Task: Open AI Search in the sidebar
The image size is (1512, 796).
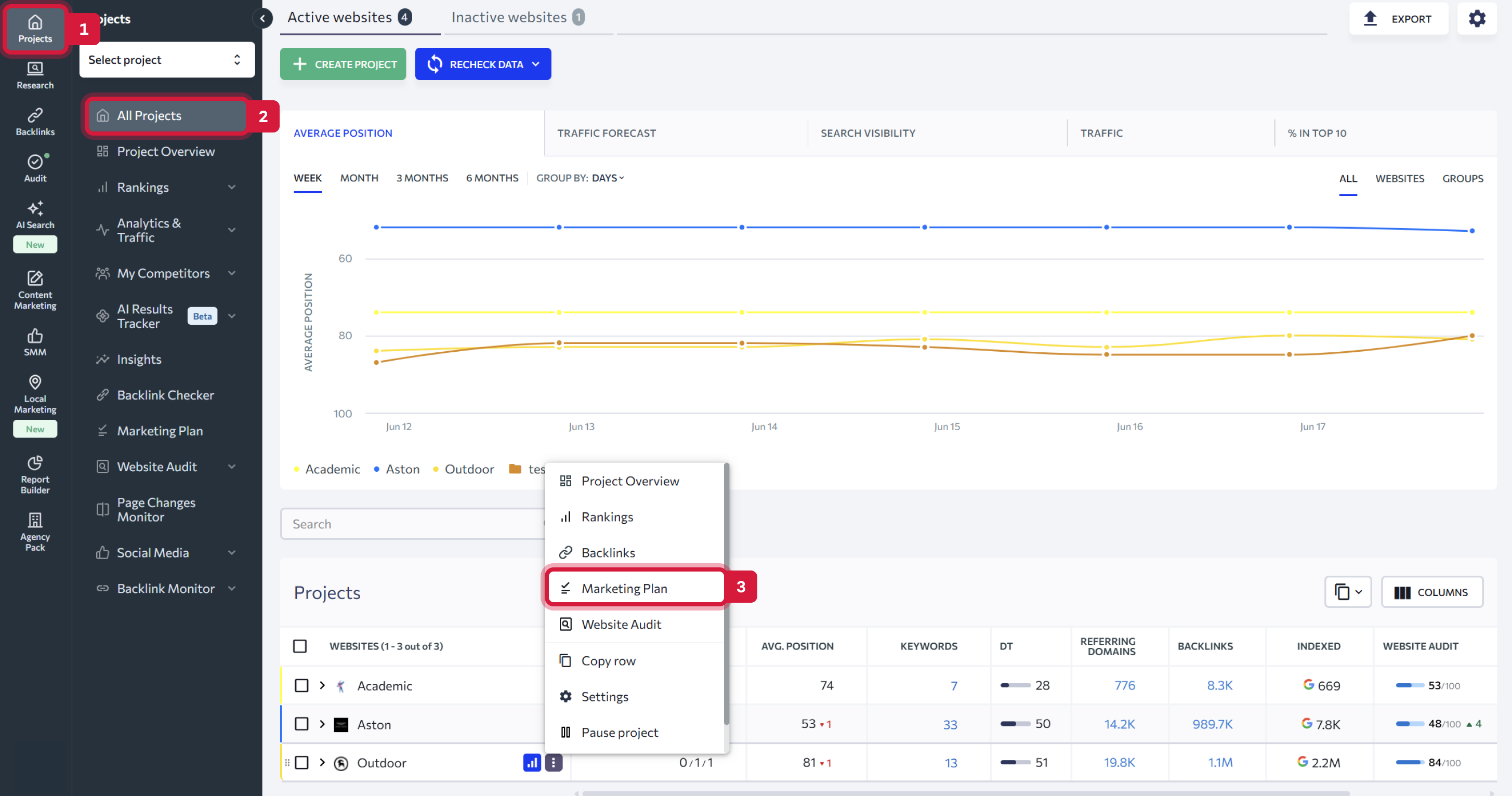Action: (x=35, y=215)
